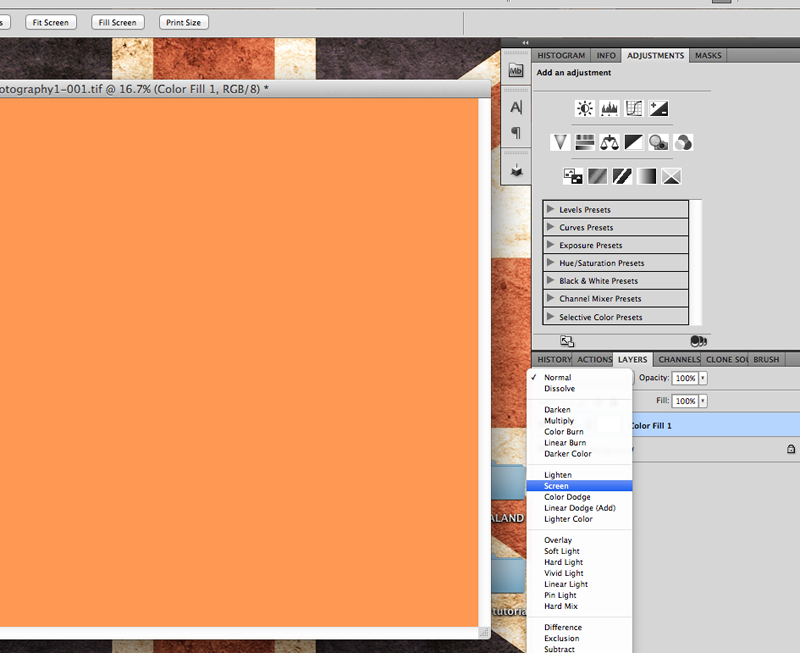Add an Exposure adjustment
Viewport: 800px width, 653px height.
(x=659, y=109)
